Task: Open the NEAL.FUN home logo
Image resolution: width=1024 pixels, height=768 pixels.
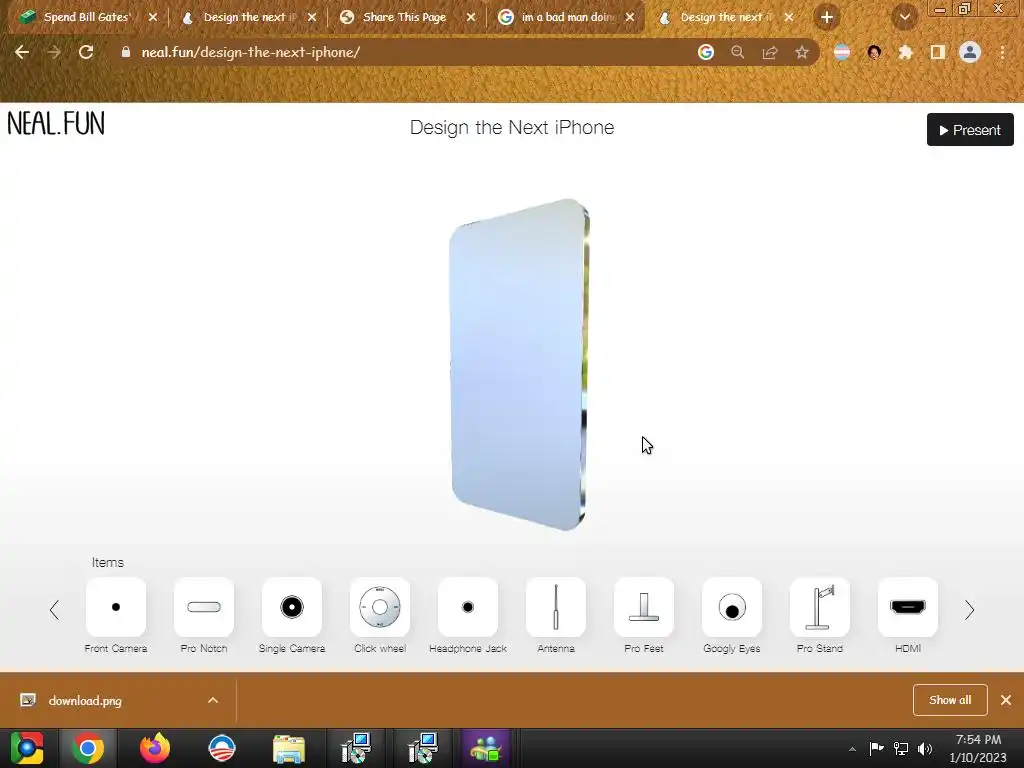Action: 56,123
